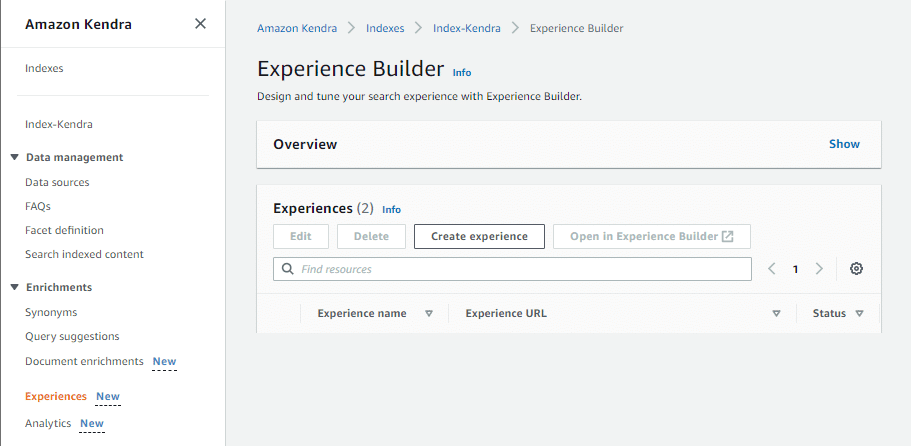Collapse the Data management section
Image resolution: width=911 pixels, height=446 pixels.
point(15,157)
